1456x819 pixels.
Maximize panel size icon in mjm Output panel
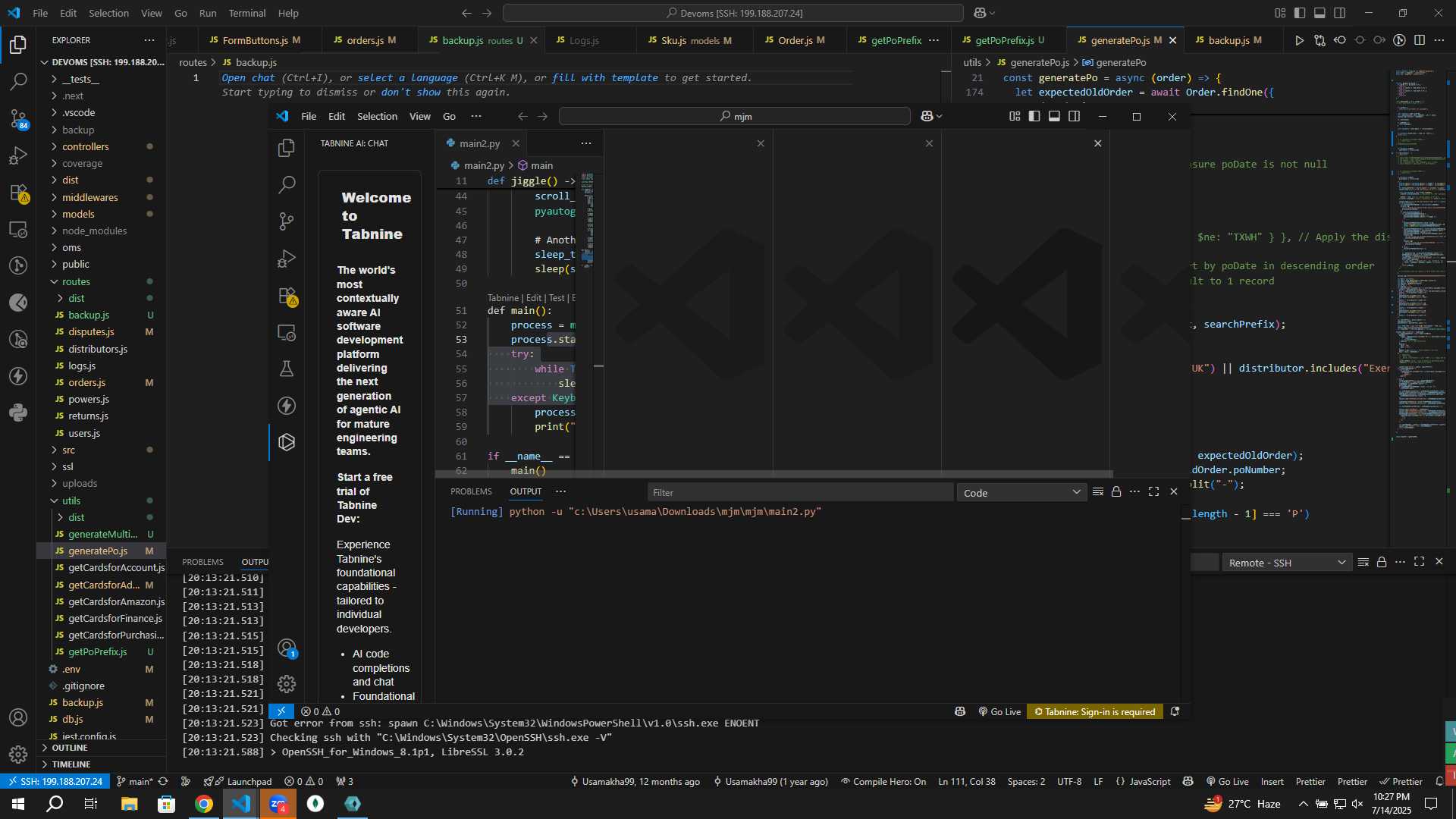pyautogui.click(x=1153, y=492)
